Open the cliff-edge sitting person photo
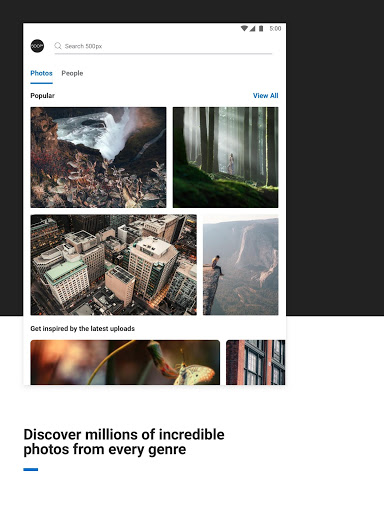384x512 pixels. tap(241, 265)
